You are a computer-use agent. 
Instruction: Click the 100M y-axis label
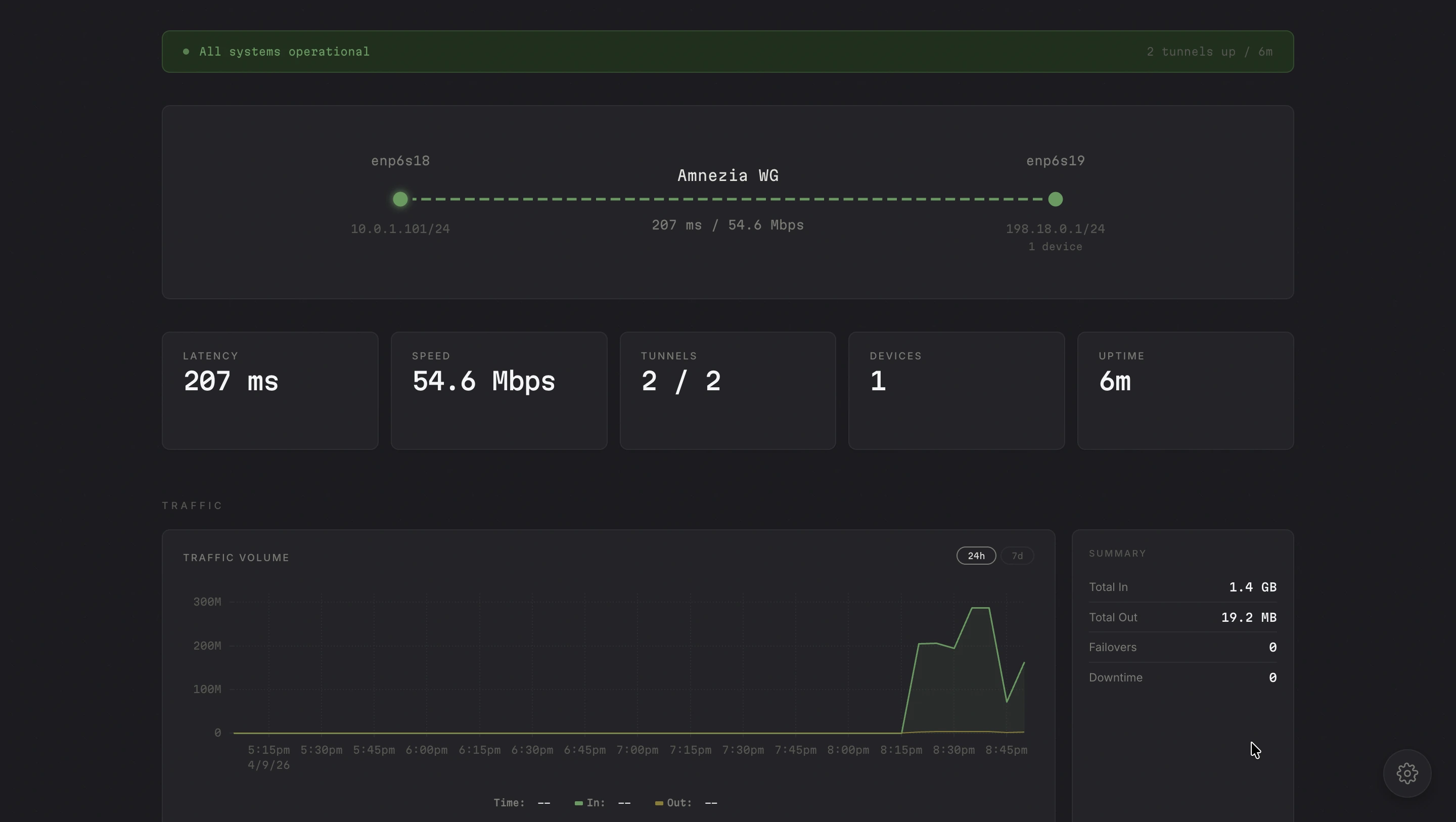(207, 689)
